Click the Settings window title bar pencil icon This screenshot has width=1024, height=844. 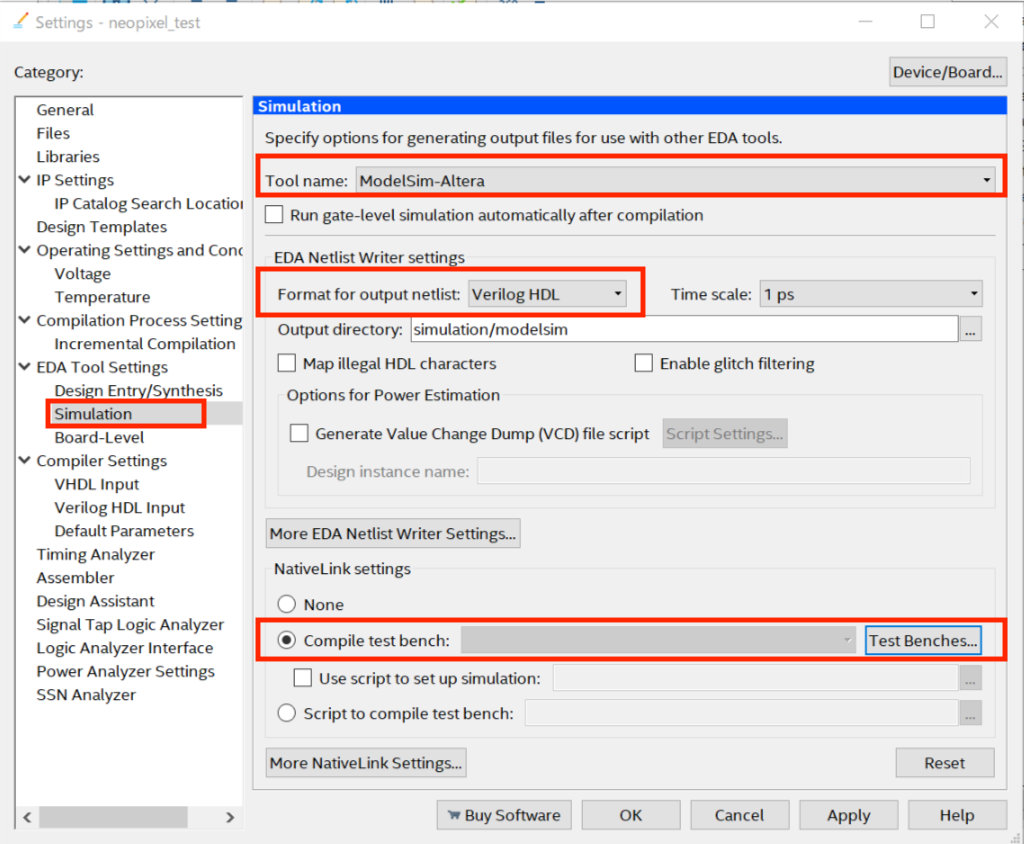20,21
